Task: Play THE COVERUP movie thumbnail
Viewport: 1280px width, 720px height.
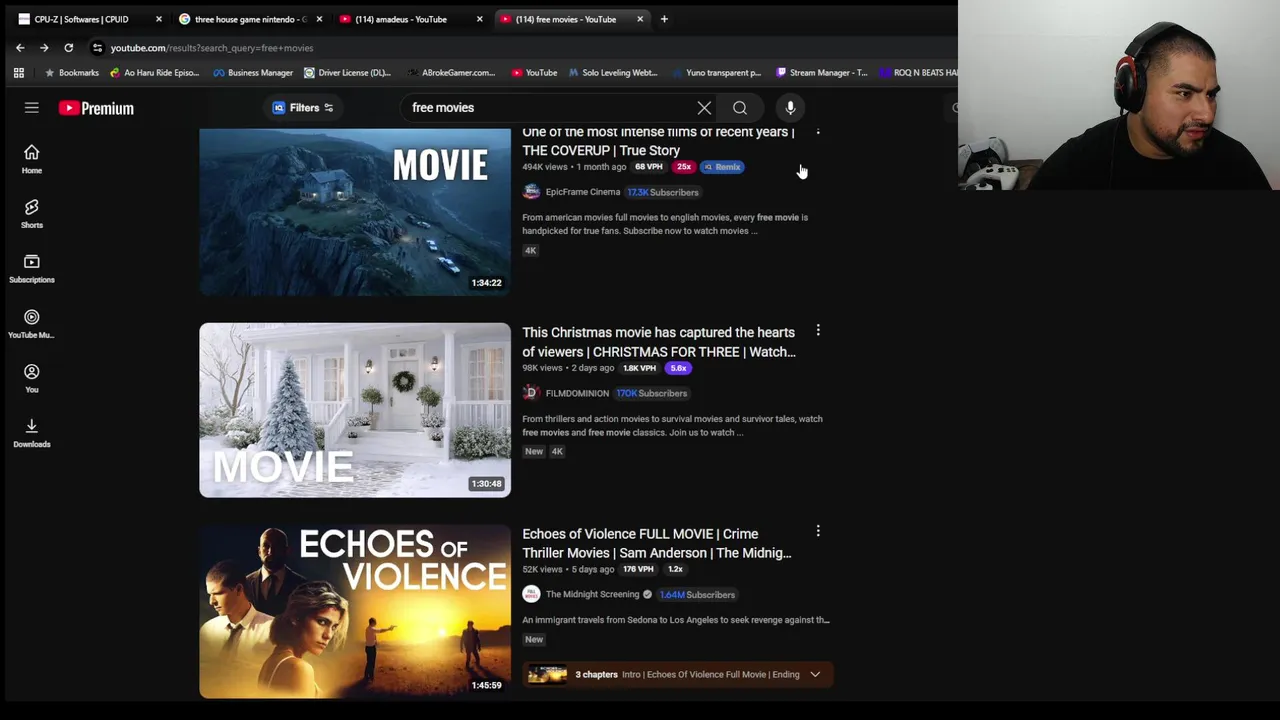Action: 355,212
